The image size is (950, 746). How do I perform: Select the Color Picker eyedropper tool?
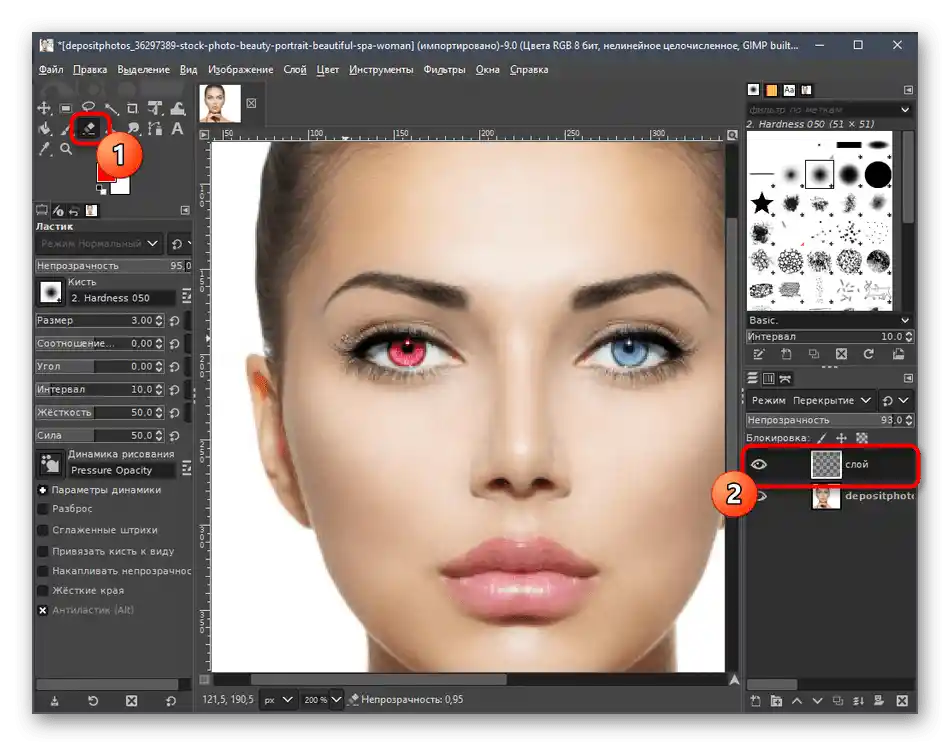click(44, 149)
